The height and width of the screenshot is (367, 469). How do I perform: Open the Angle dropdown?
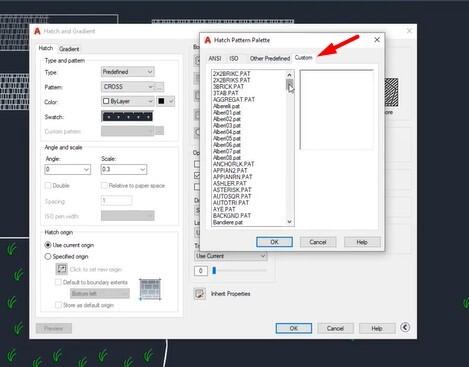pyautogui.click(x=68, y=169)
